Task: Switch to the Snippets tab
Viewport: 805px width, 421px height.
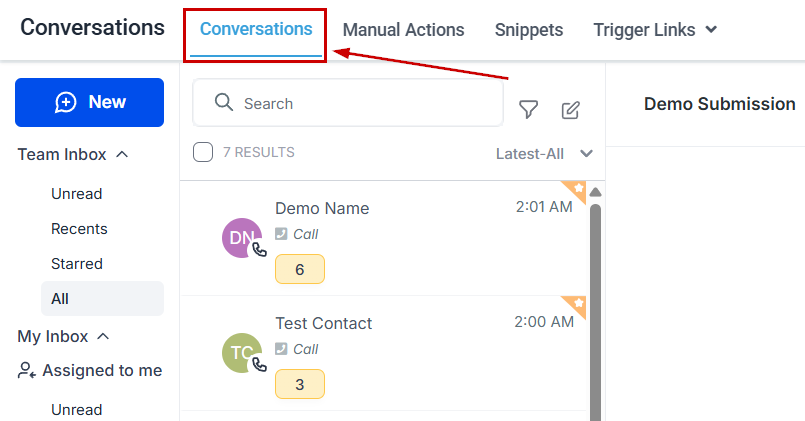Action: tap(529, 30)
